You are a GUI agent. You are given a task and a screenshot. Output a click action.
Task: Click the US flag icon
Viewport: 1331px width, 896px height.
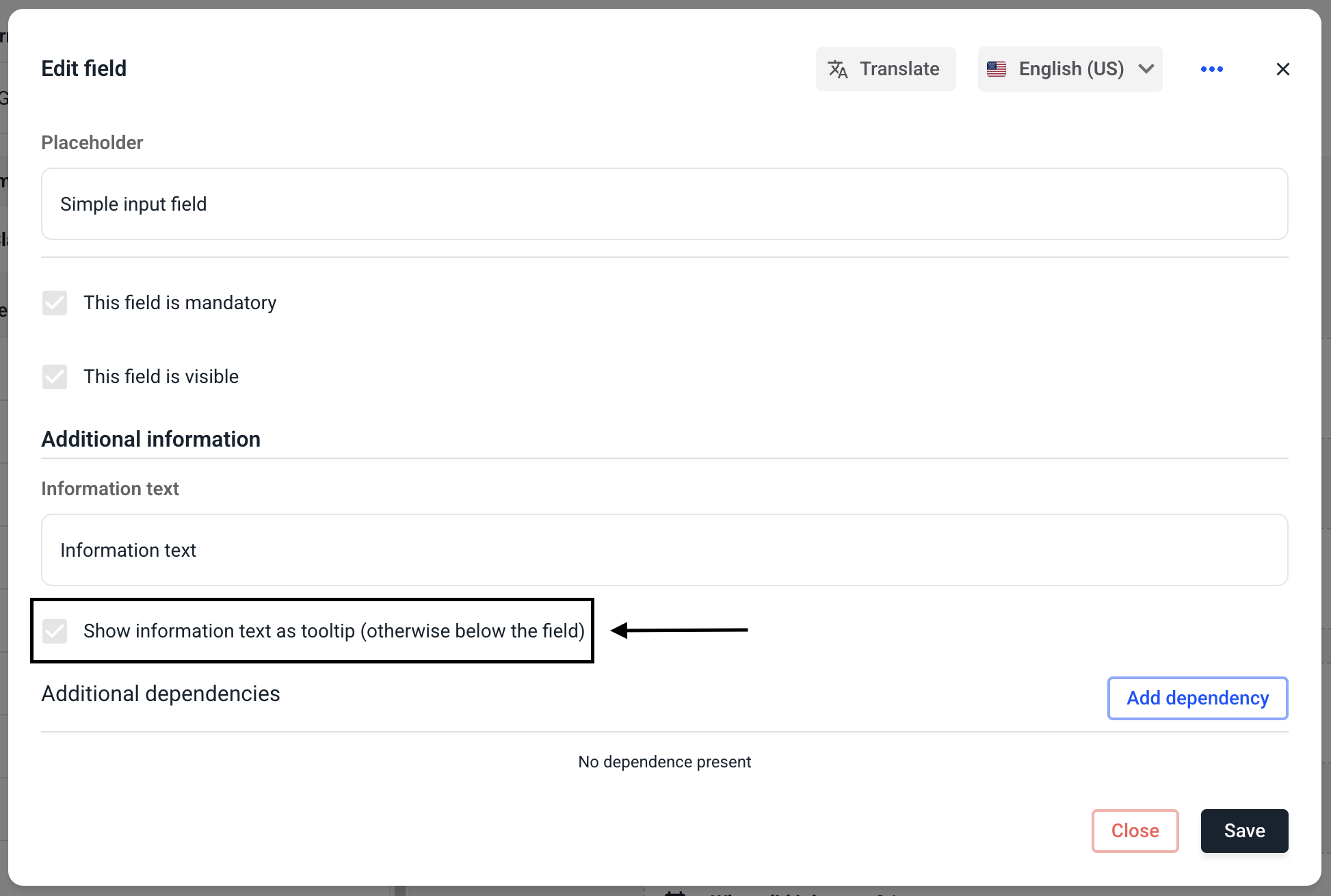(x=997, y=69)
